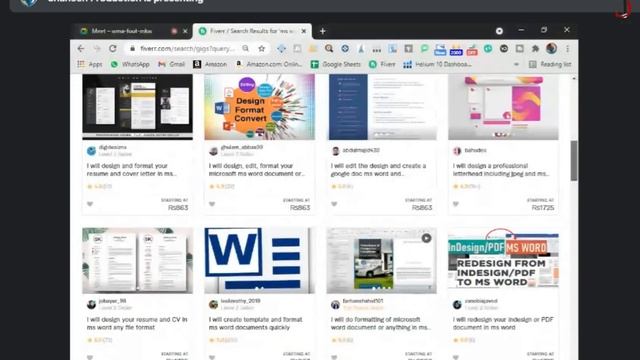Screen dimensions: 640x360
Task: Reload the Fiverr page
Action: pyautogui.click(x=113, y=49)
